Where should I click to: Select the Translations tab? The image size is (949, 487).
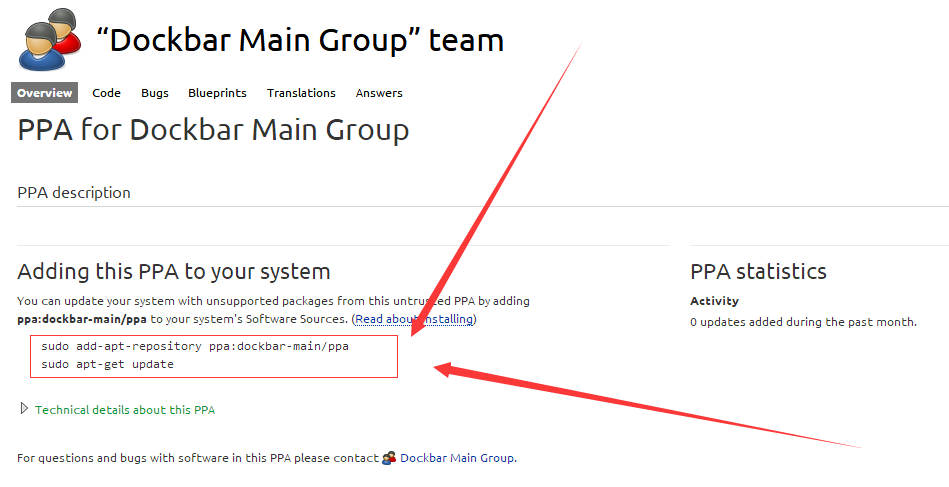(x=301, y=93)
